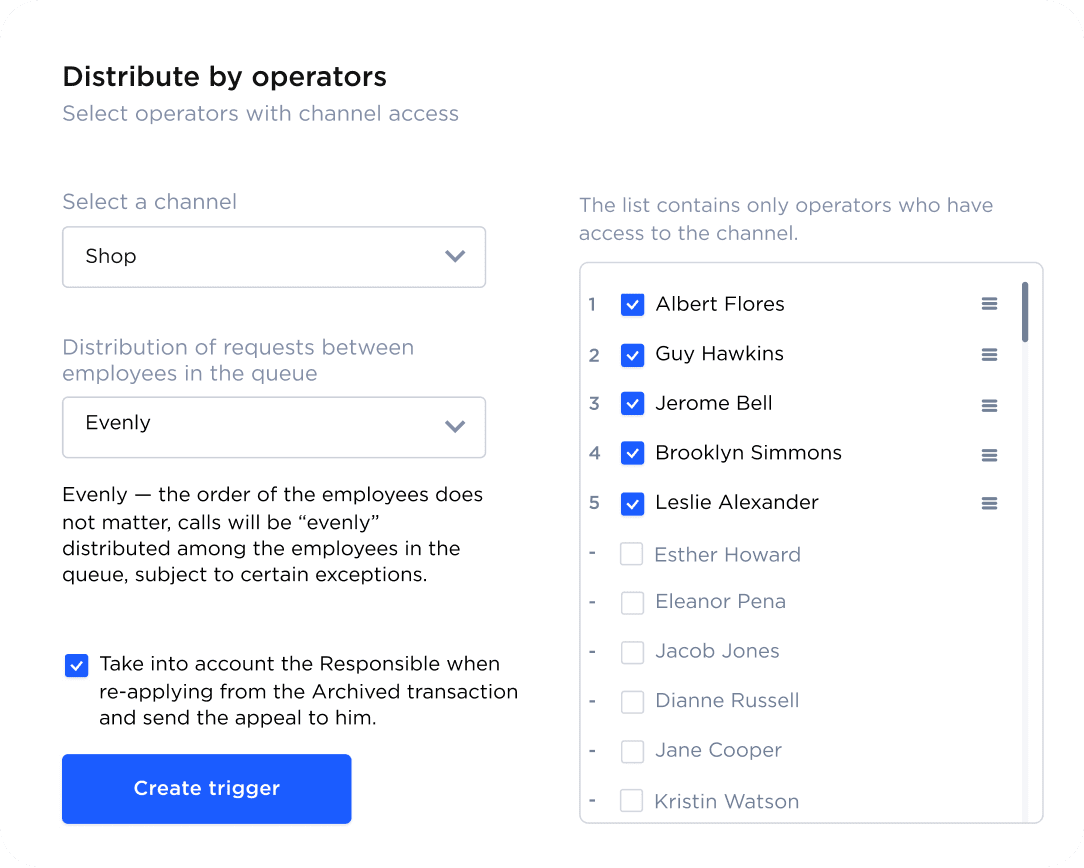
Task: Grab the reorder icon for Jerome Bell
Action: [989, 405]
